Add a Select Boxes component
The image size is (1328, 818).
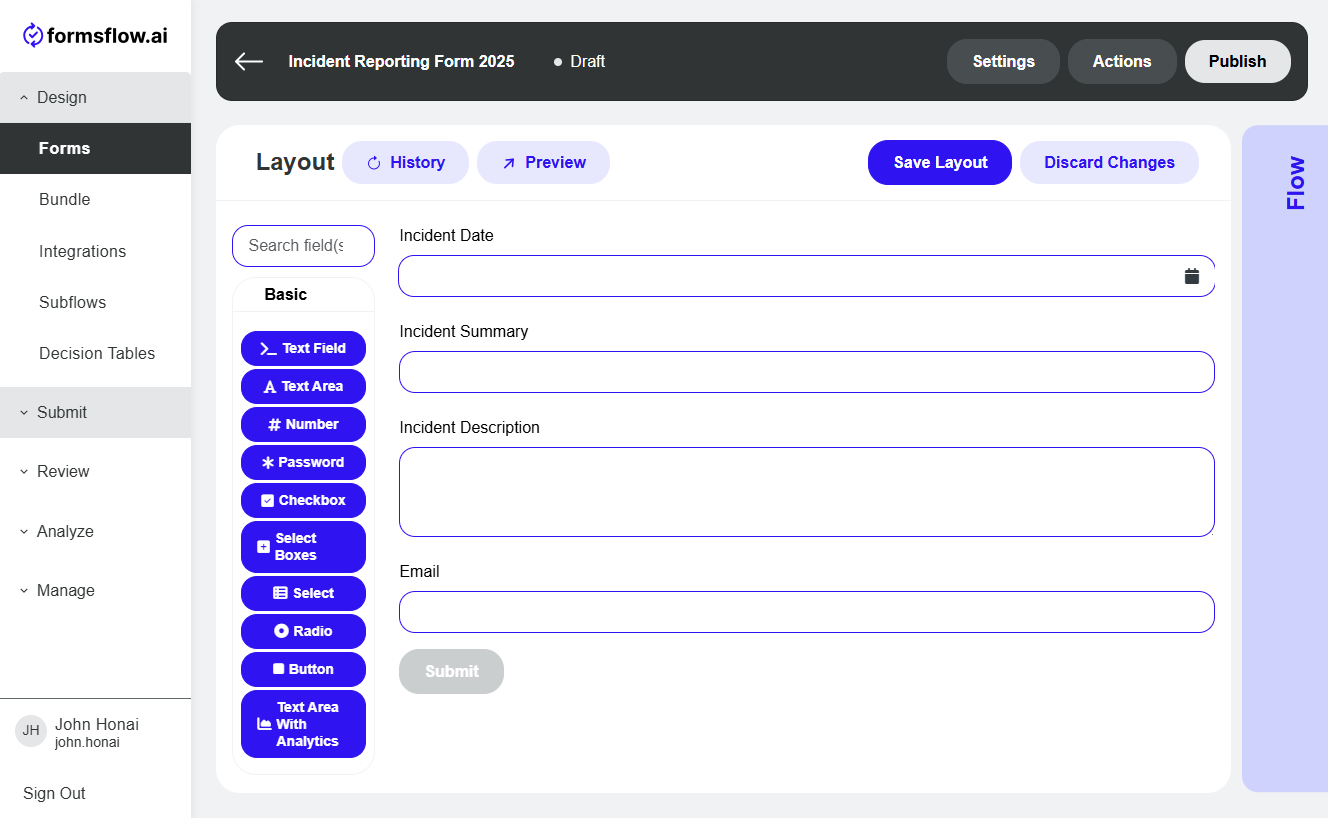pos(303,547)
